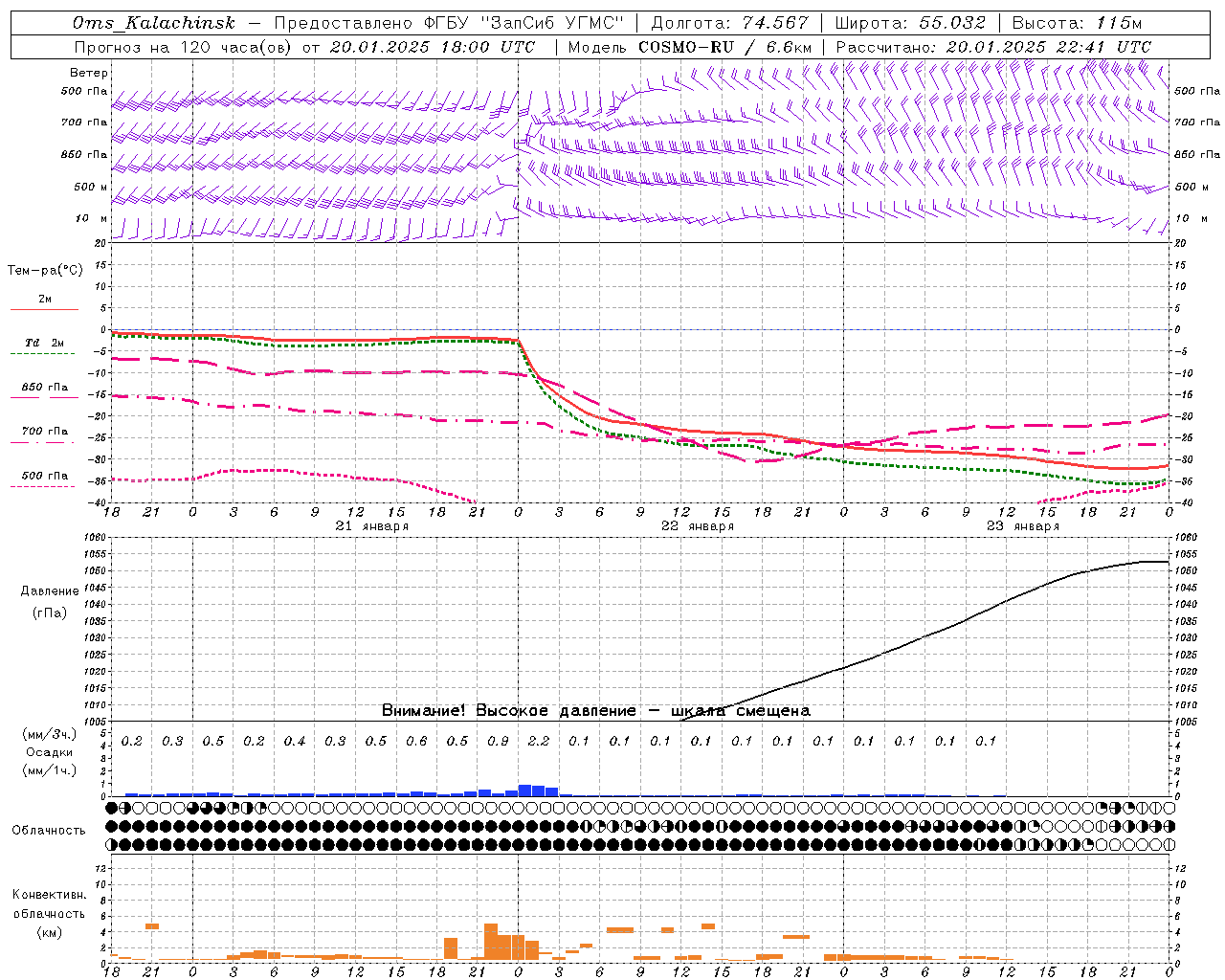The width and height of the screenshot is (1225, 980).
Task: Click the (гПа) unit under Давление
Action: (50, 612)
